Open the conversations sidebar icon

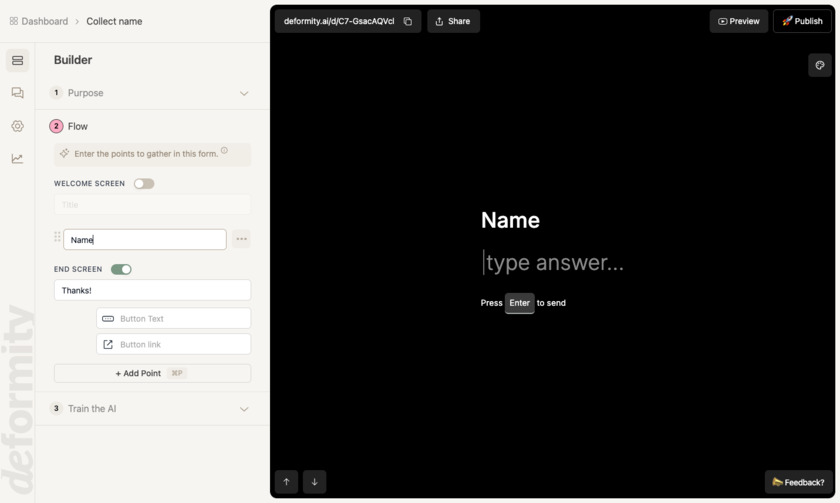click(x=17, y=93)
